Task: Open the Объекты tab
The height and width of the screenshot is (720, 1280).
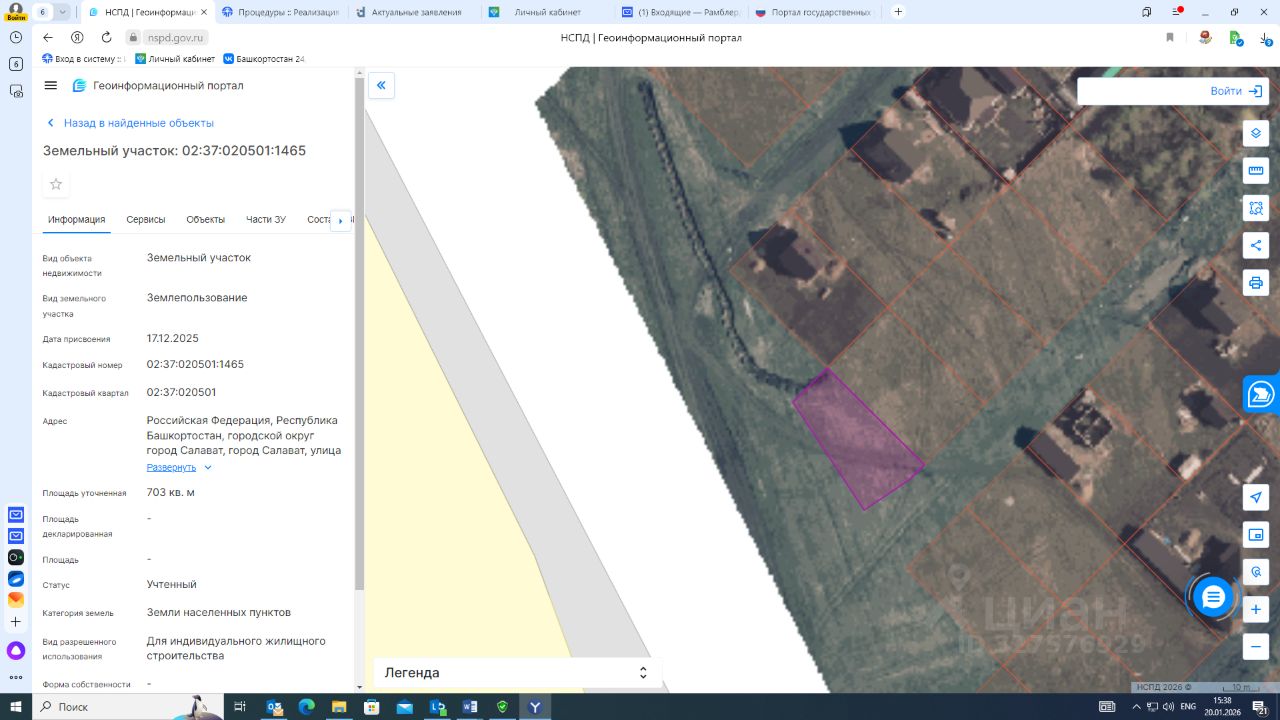Action: pos(206,220)
